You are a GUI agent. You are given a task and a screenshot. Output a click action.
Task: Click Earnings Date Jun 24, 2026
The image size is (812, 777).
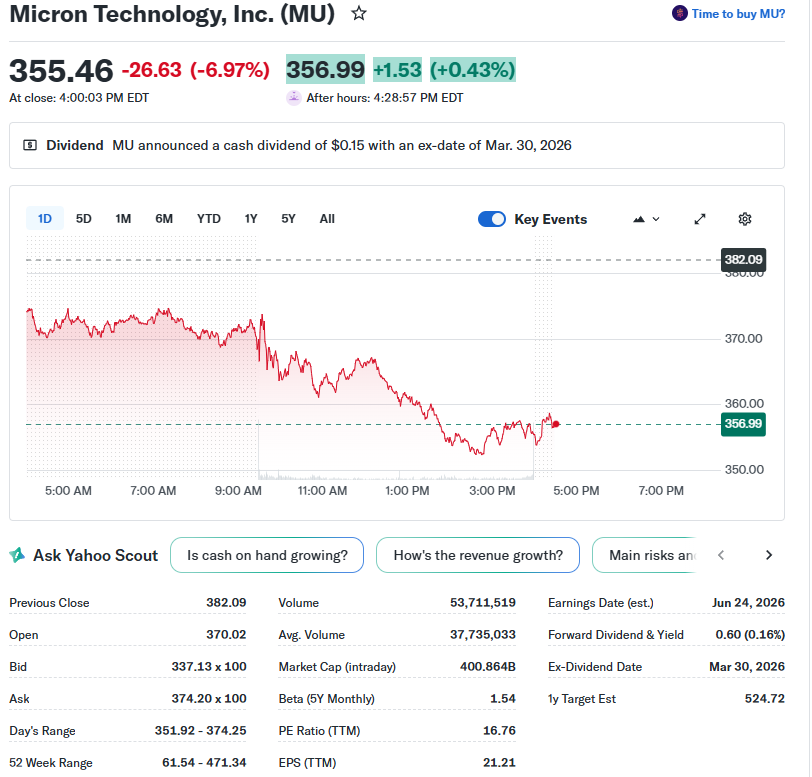(x=748, y=602)
